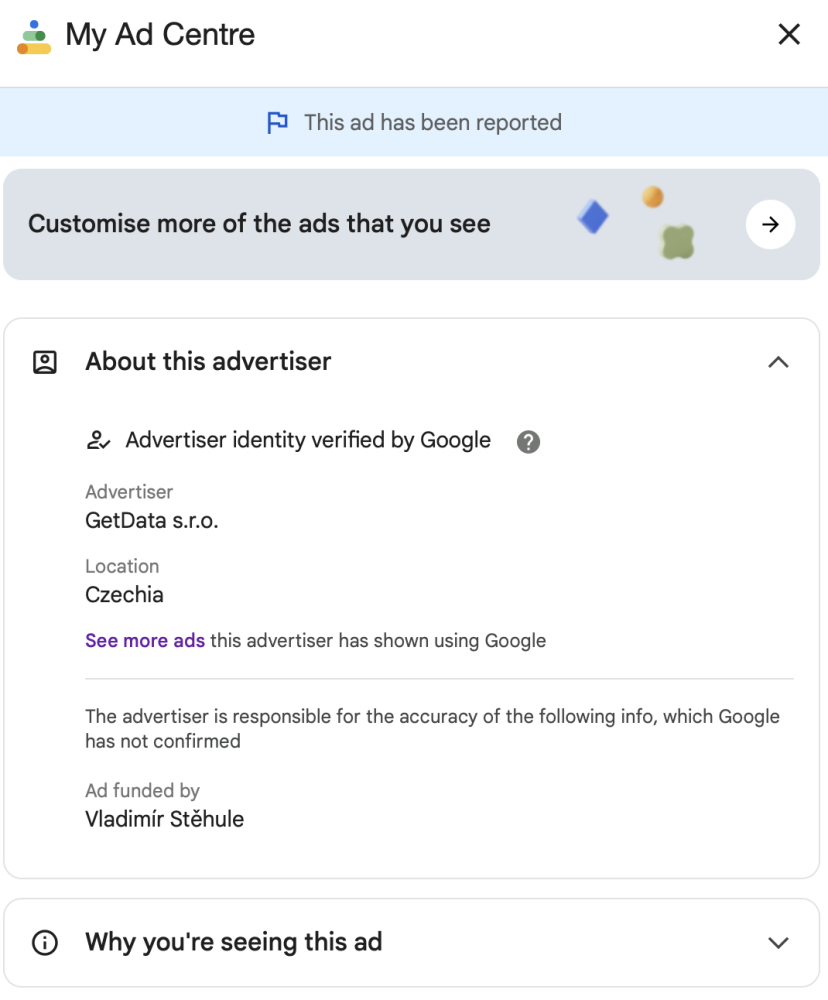Click the info icon beside "Why you're seeing"
This screenshot has width=828, height=1000.
(45, 942)
